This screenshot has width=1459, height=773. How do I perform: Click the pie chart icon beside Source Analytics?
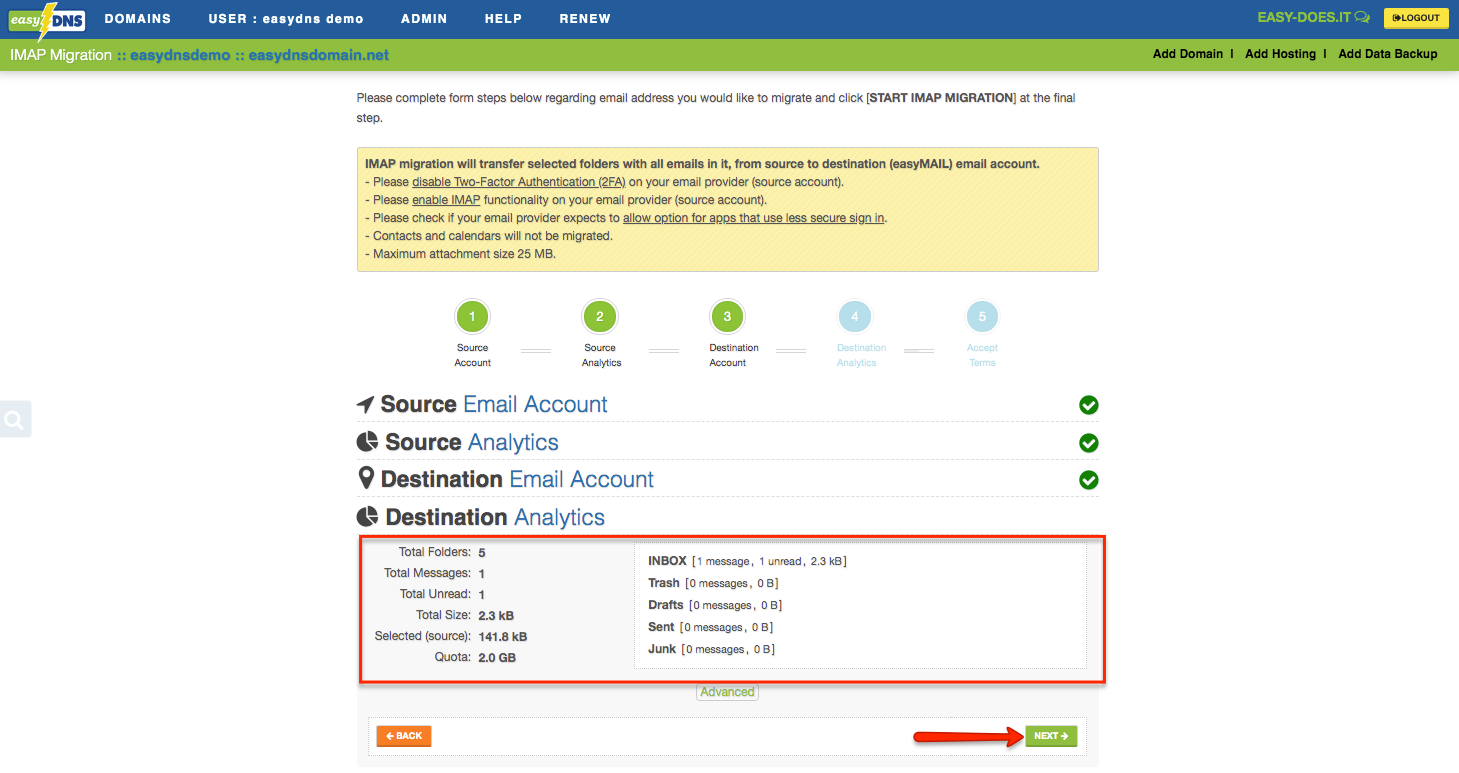coord(368,442)
